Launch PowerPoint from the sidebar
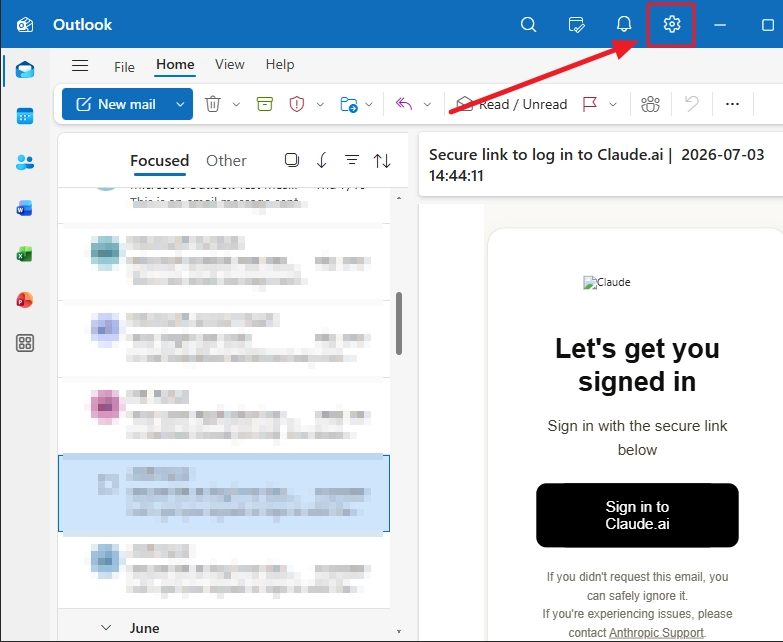Viewport: 783px width, 642px height. click(x=24, y=301)
